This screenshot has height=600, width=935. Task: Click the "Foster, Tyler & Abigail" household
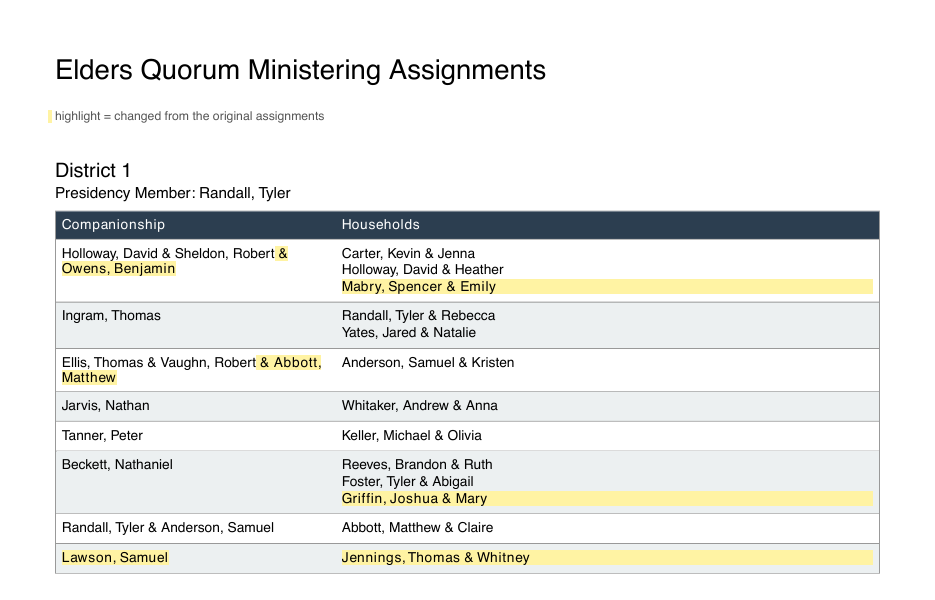pos(408,482)
